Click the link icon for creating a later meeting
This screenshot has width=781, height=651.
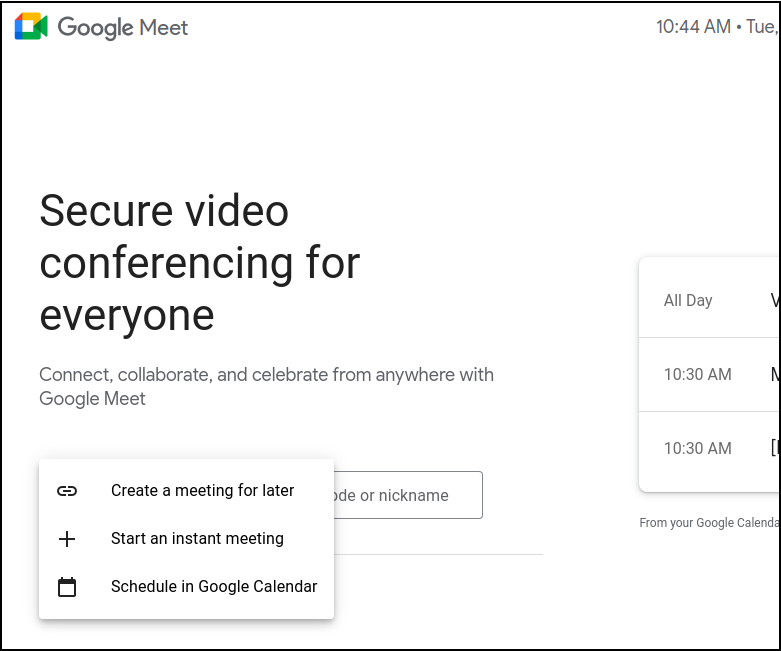(x=67, y=491)
